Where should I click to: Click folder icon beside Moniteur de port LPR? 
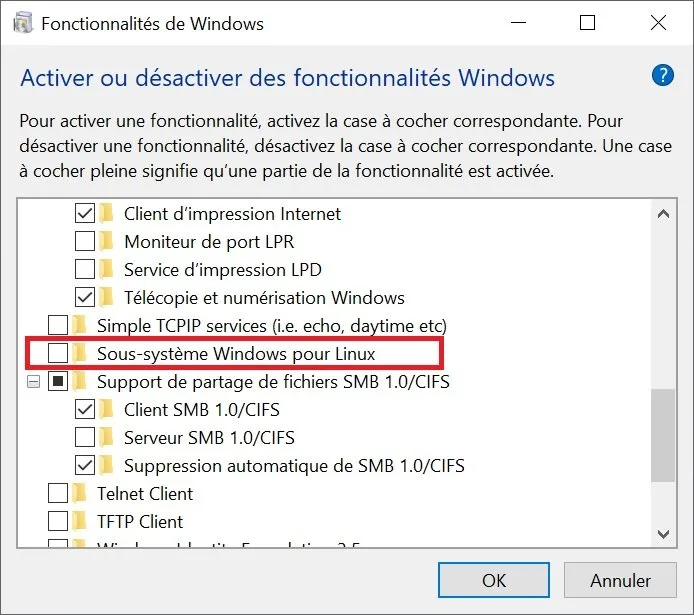pos(107,241)
